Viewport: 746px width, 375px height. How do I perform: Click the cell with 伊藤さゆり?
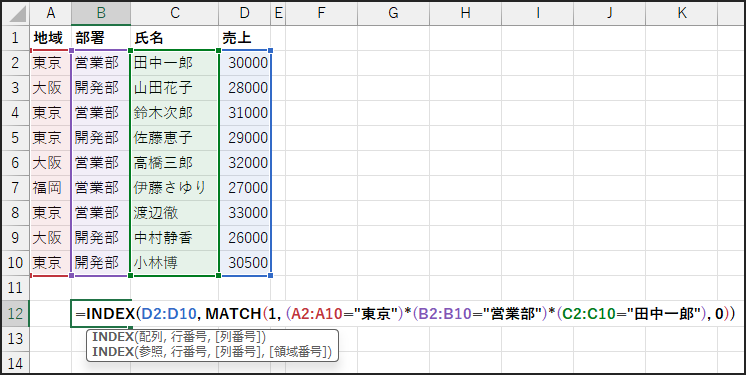(175, 188)
